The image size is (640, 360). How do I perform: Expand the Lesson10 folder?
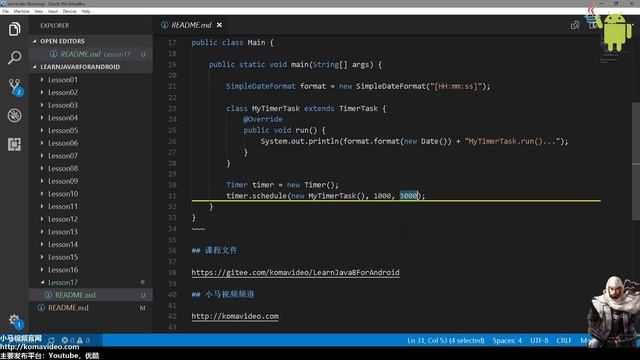pyautogui.click(x=91, y=194)
